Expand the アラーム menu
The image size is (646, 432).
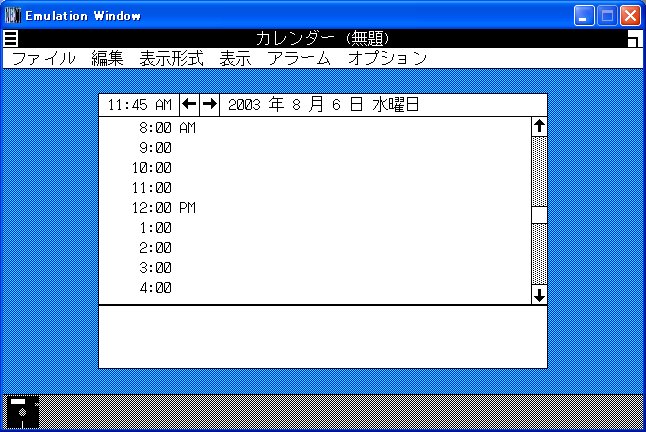point(299,58)
